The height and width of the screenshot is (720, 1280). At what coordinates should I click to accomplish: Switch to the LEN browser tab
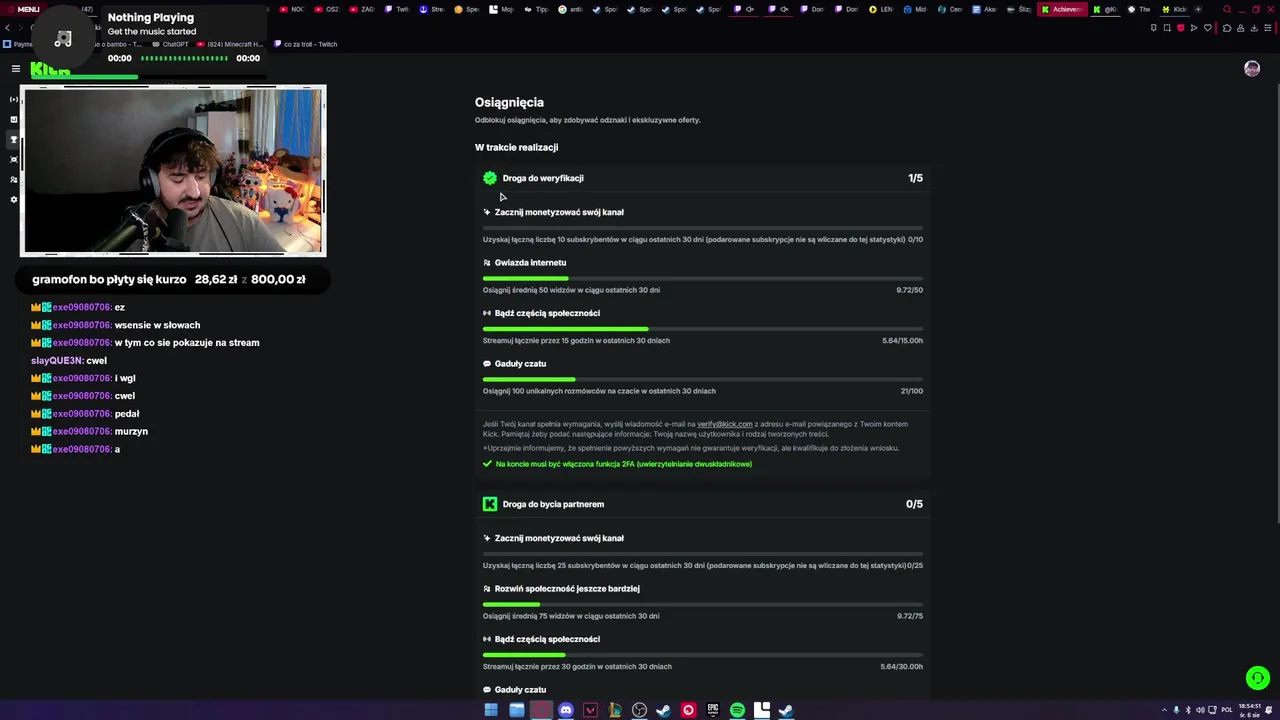[x=880, y=9]
